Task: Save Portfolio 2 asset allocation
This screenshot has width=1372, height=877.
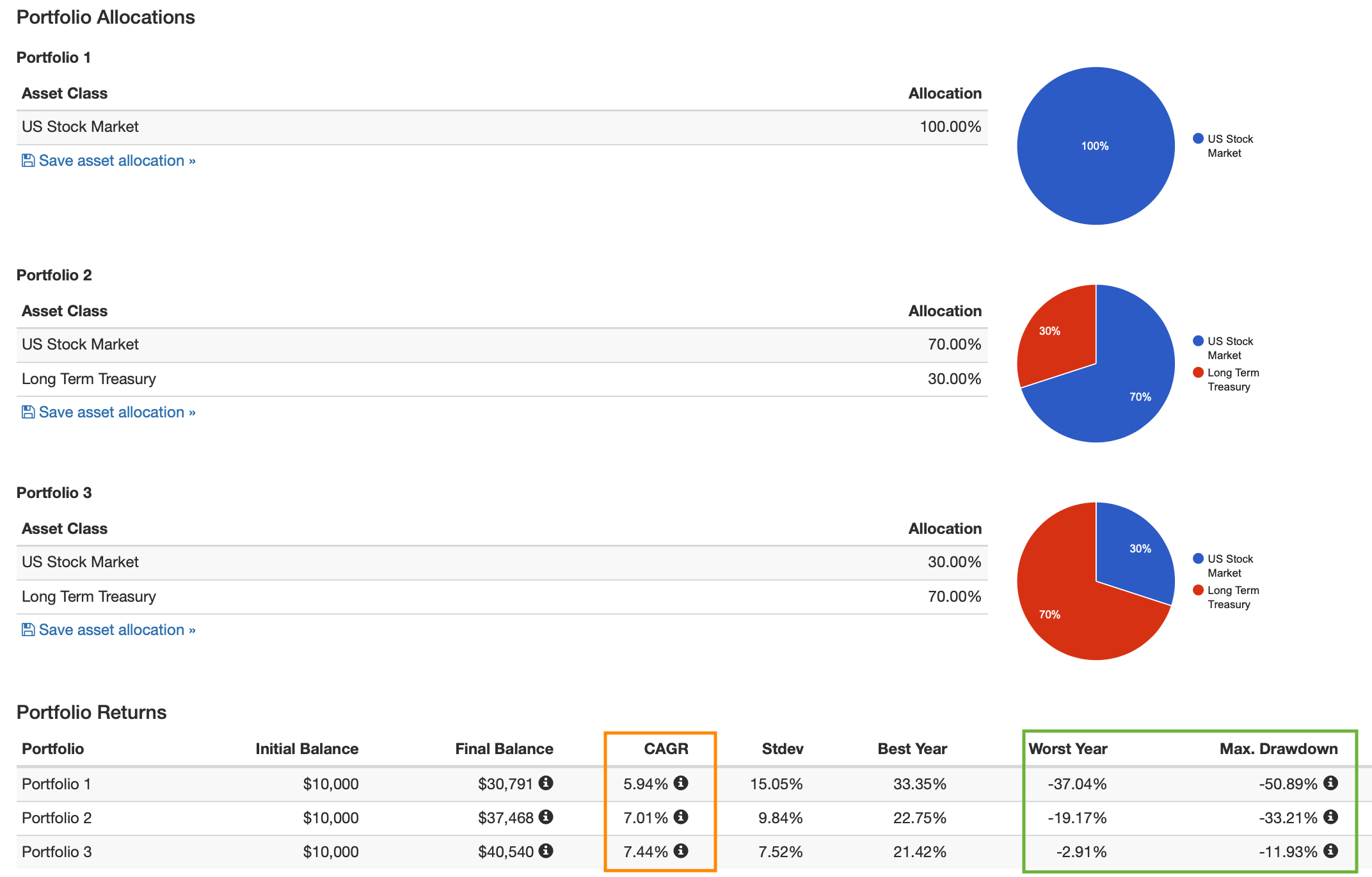Action: (x=109, y=412)
